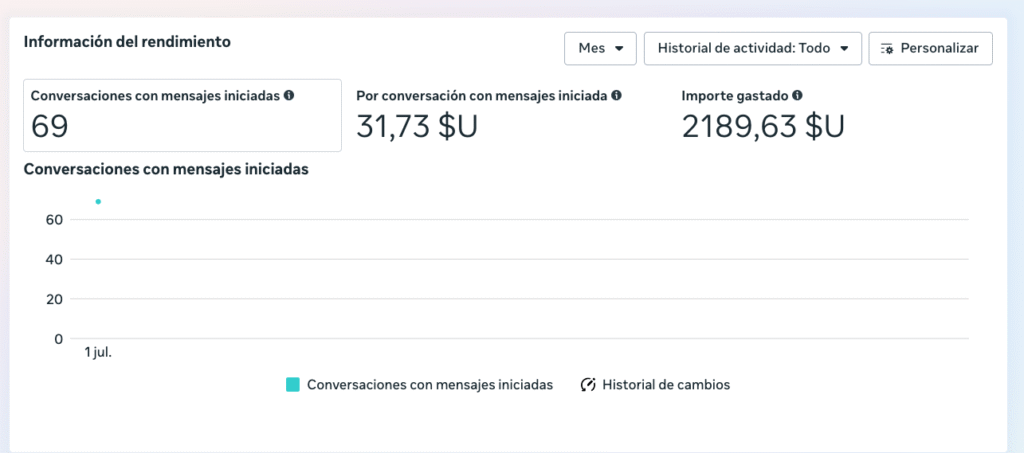Click the 2189,63 $U amount value
This screenshot has height=453, width=1024.
tap(763, 127)
